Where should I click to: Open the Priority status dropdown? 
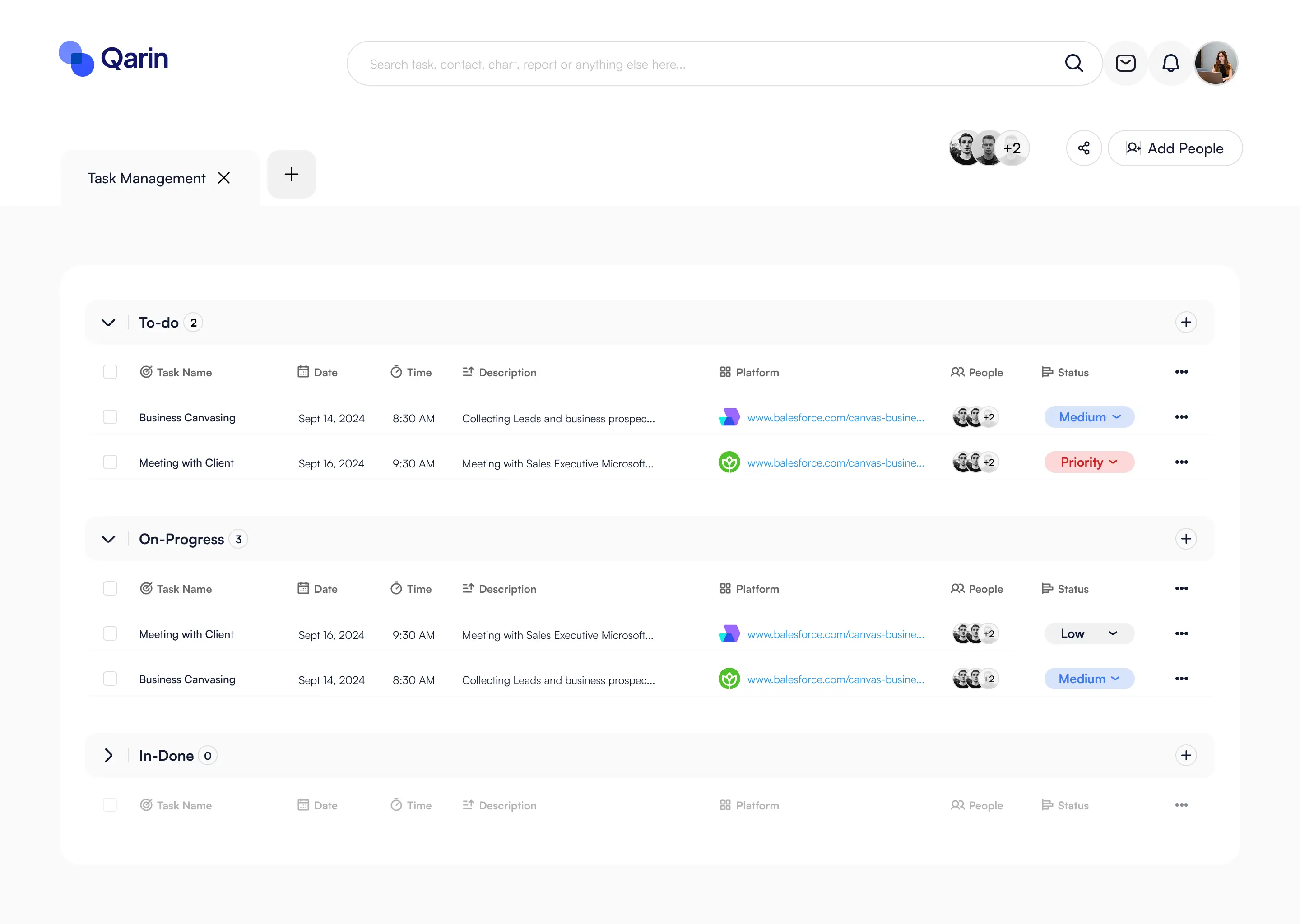(1089, 462)
